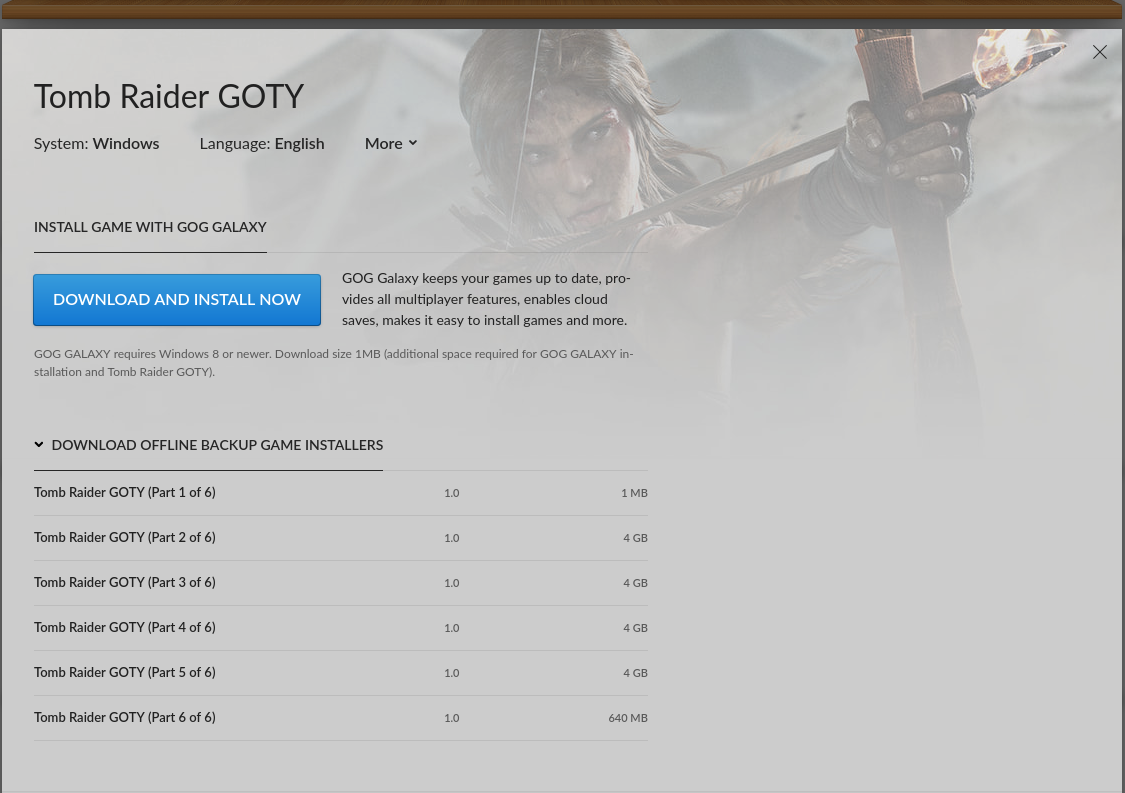1125x793 pixels.
Task: Click the 1 MB size value
Action: (634, 493)
